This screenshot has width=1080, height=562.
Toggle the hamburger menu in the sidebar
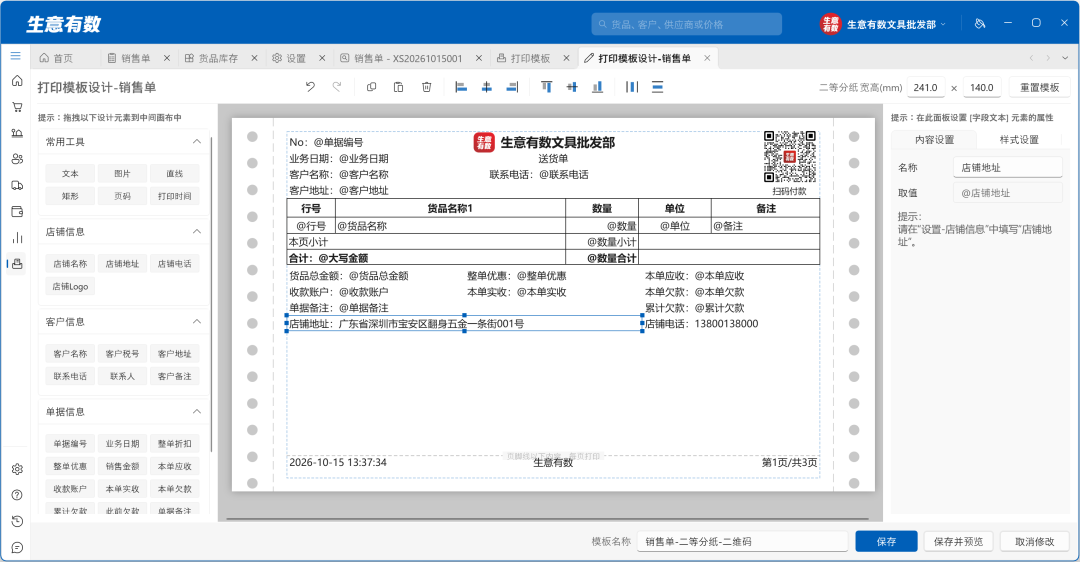tap(16, 56)
